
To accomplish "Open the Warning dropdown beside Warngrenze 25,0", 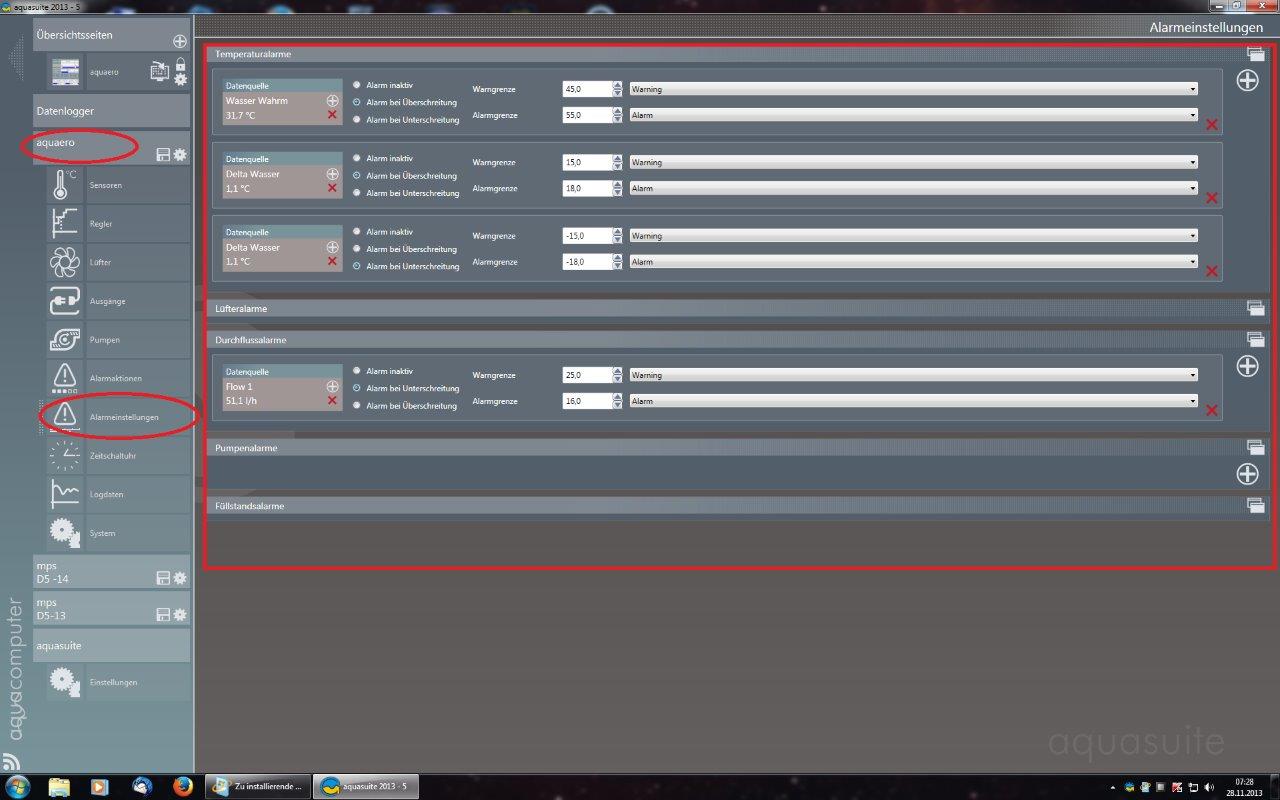I will coord(913,375).
